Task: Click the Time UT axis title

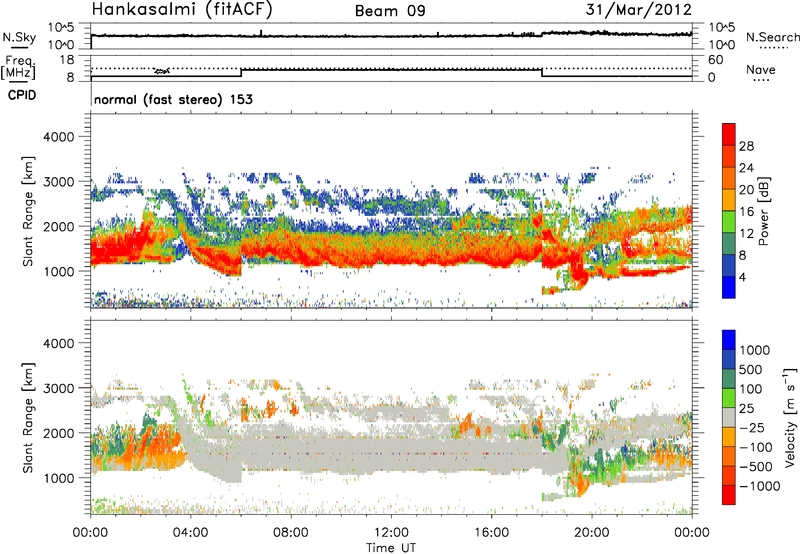Action: click(x=391, y=548)
